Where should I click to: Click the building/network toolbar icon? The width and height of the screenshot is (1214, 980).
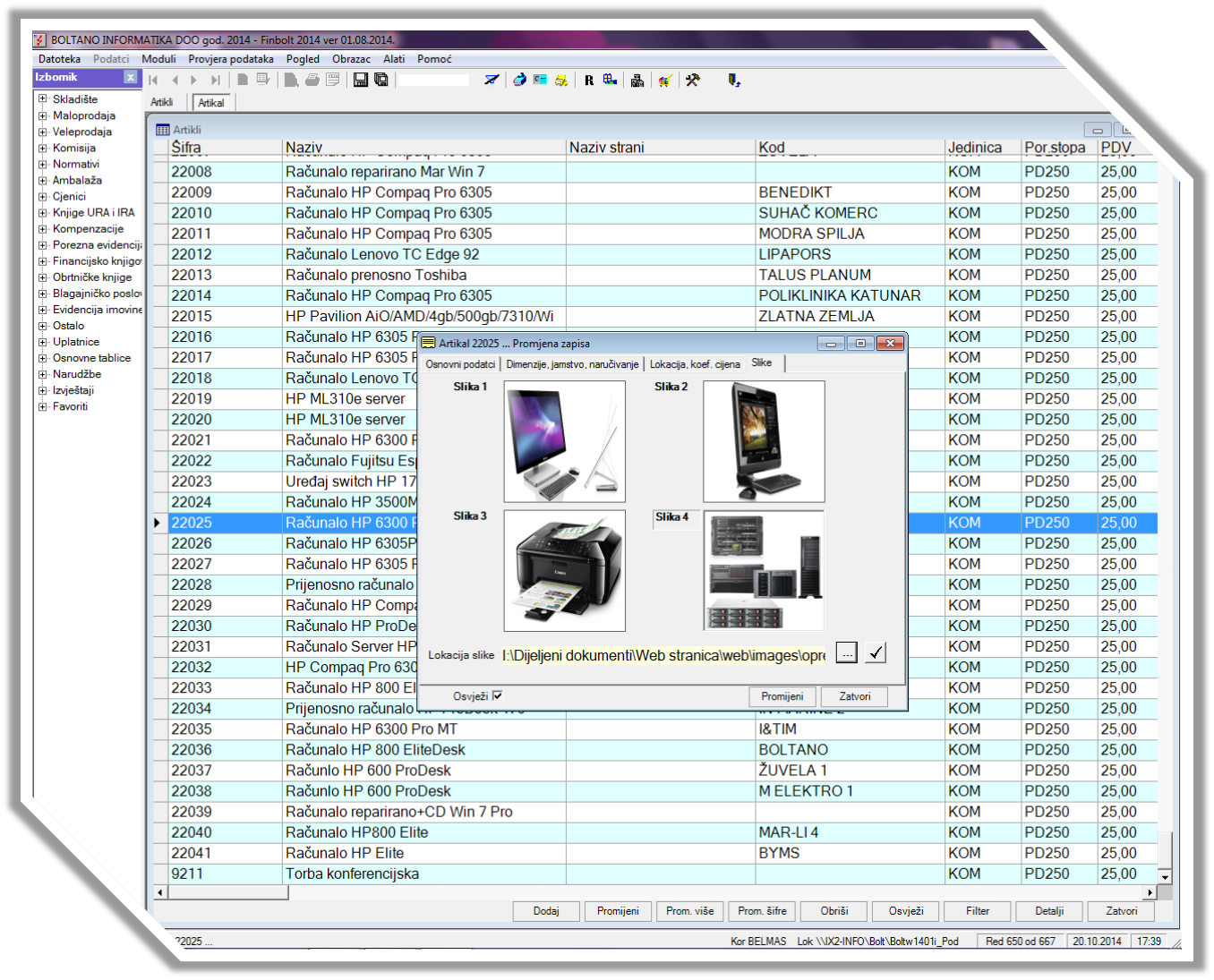(637, 80)
